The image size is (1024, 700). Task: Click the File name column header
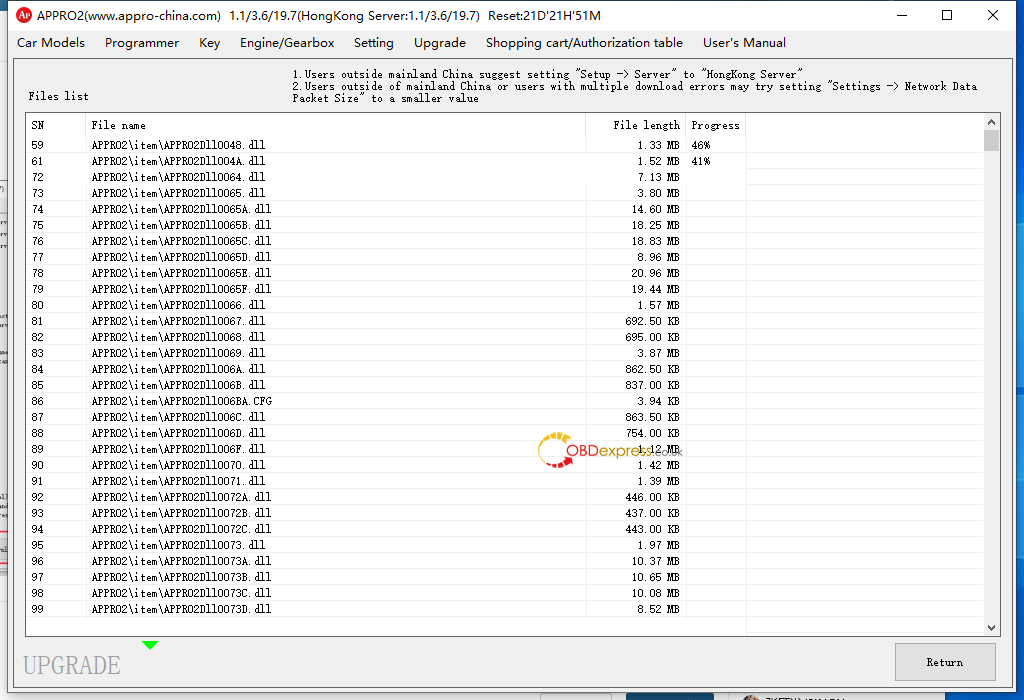(335, 125)
